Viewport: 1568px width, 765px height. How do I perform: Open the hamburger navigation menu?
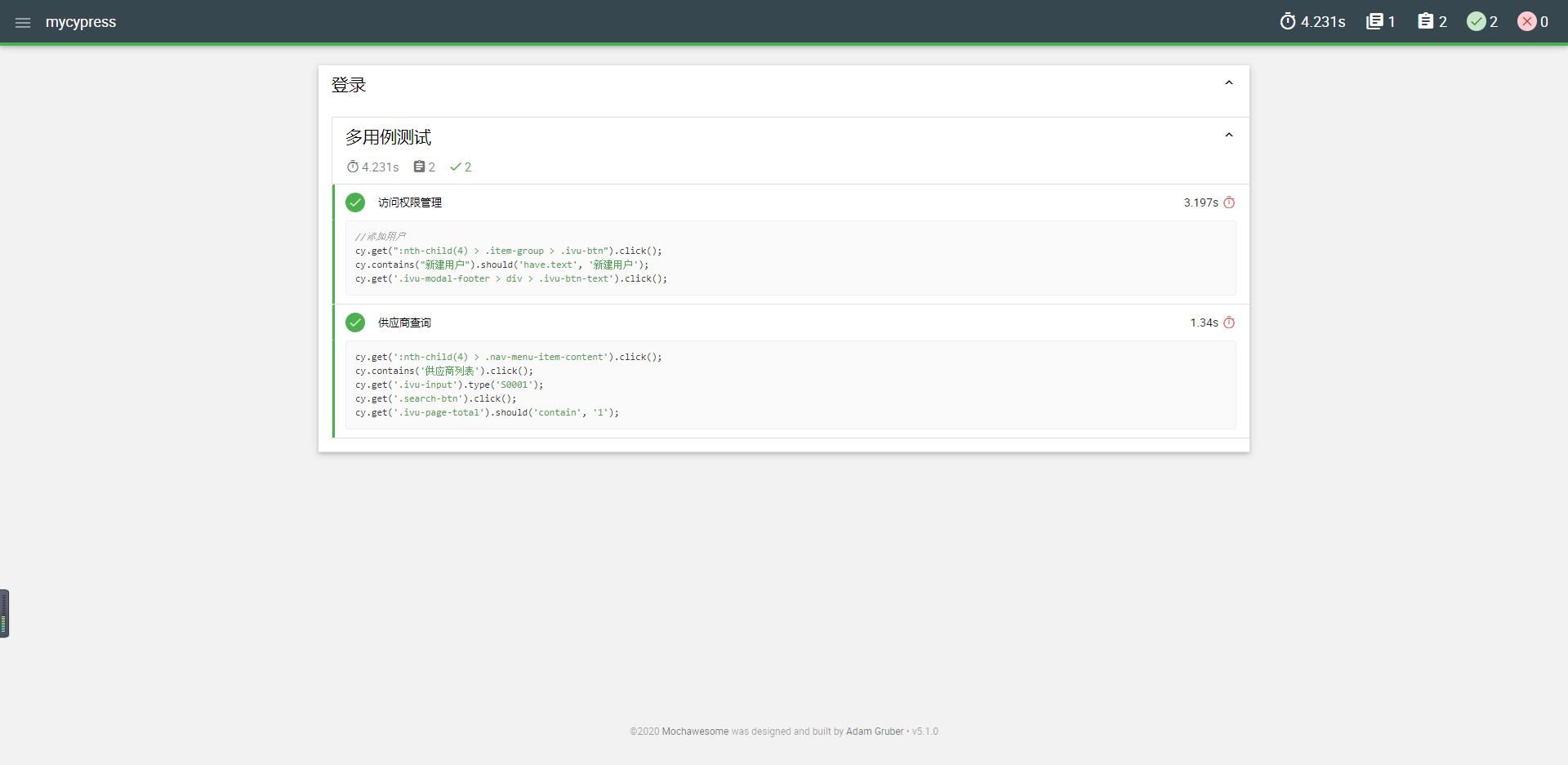(23, 23)
